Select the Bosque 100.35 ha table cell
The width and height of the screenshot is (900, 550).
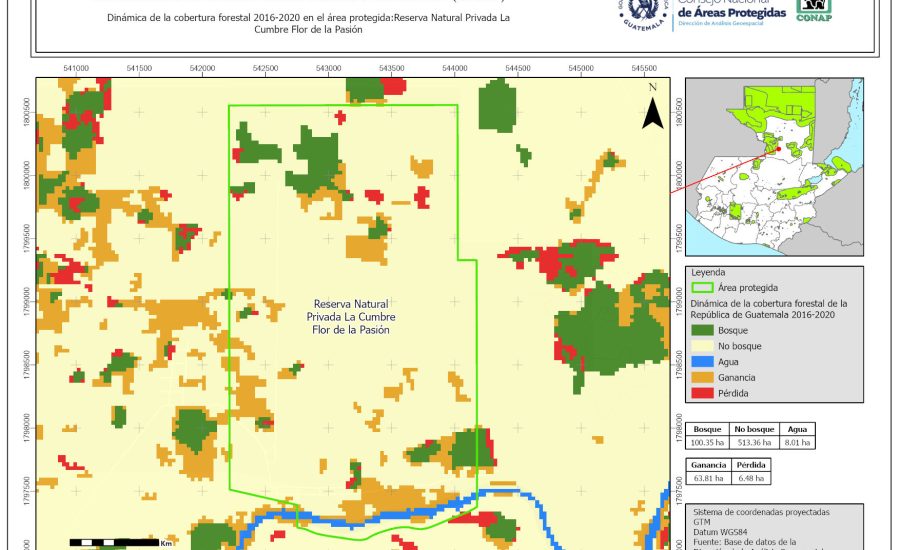[708, 442]
